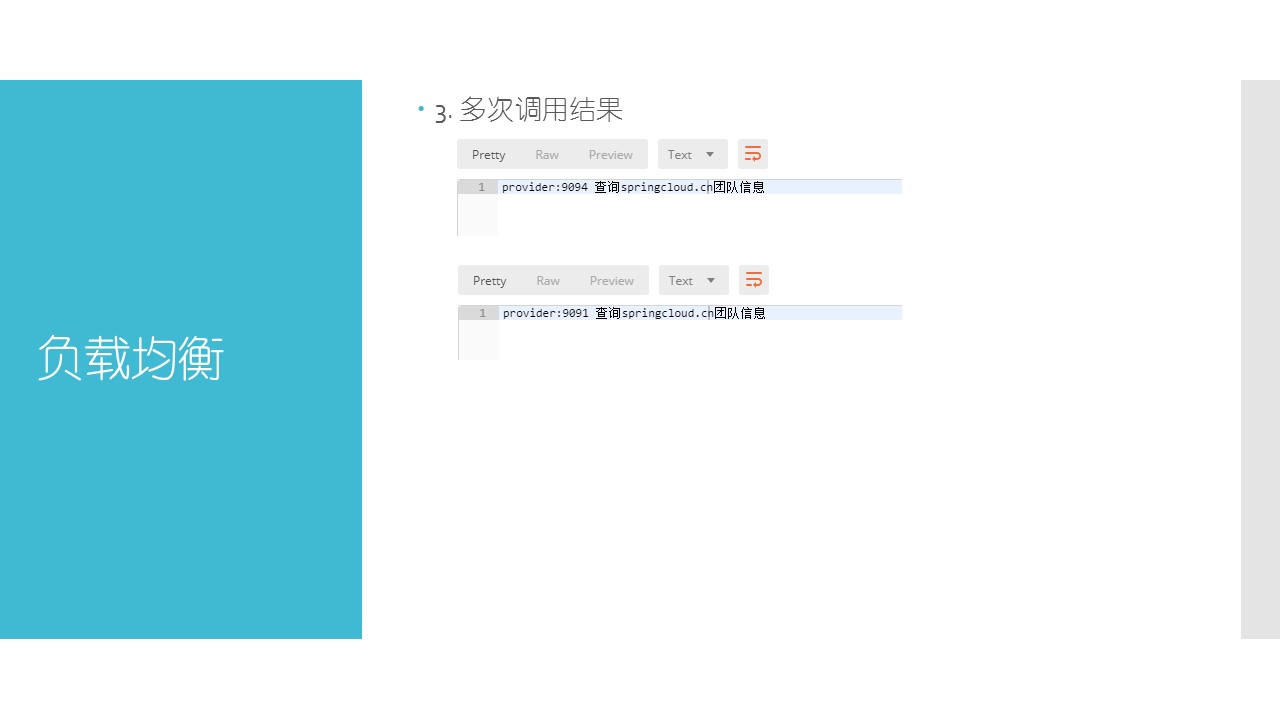Open Preview tab above the provider:9091 response

pos(611,280)
